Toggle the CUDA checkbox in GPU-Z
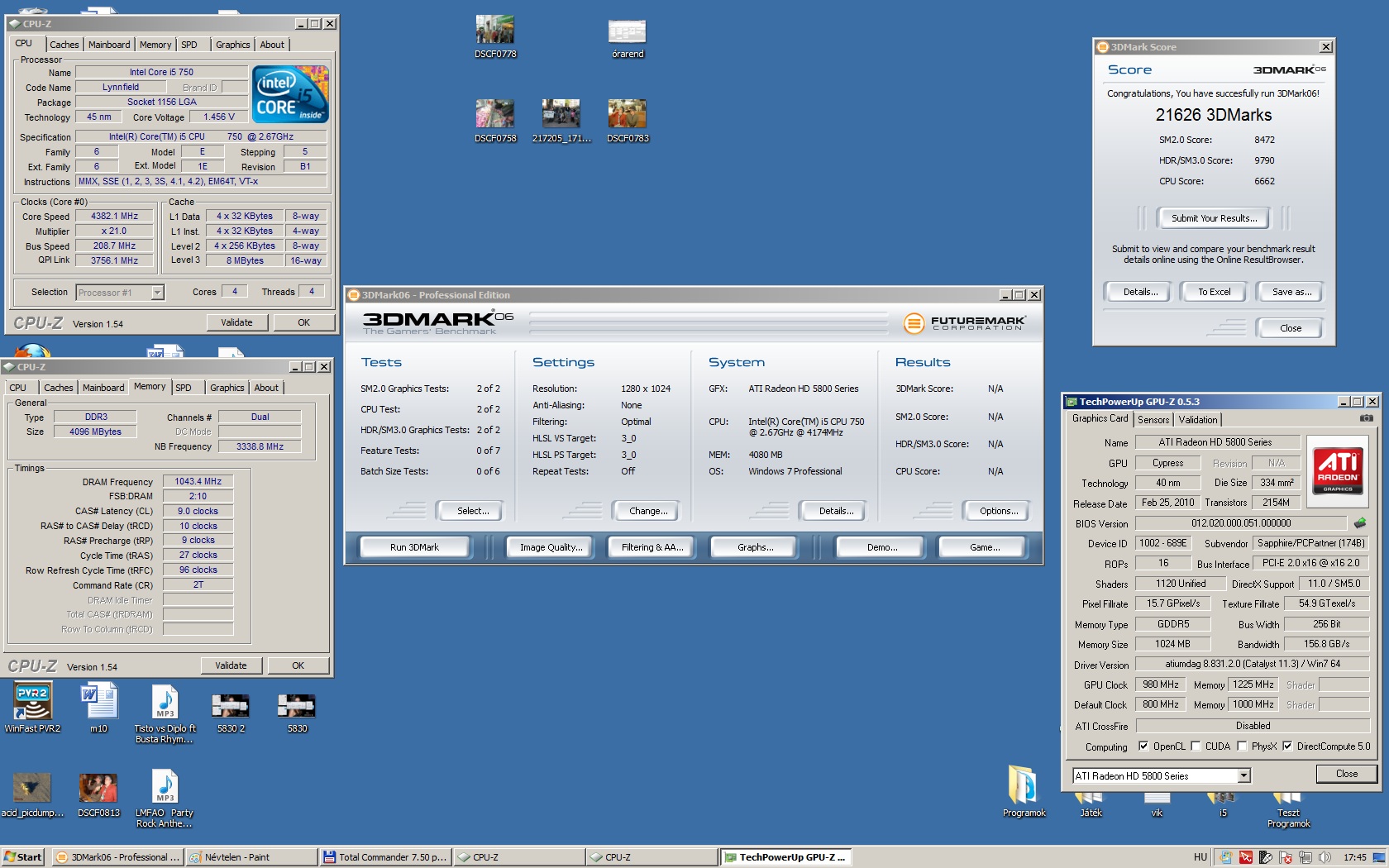 [1196, 746]
